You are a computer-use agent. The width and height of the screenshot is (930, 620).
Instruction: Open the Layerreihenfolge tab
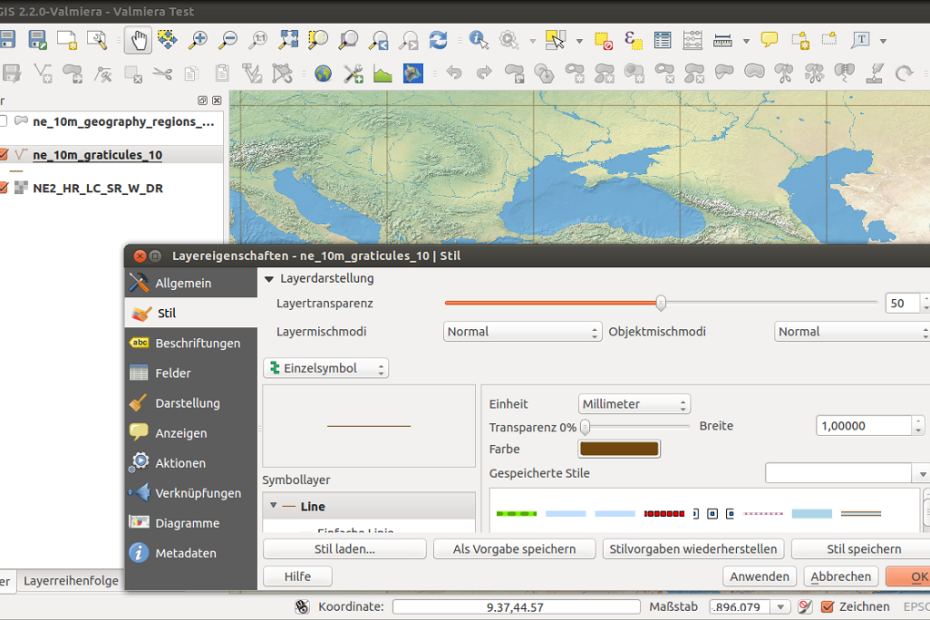pos(70,580)
